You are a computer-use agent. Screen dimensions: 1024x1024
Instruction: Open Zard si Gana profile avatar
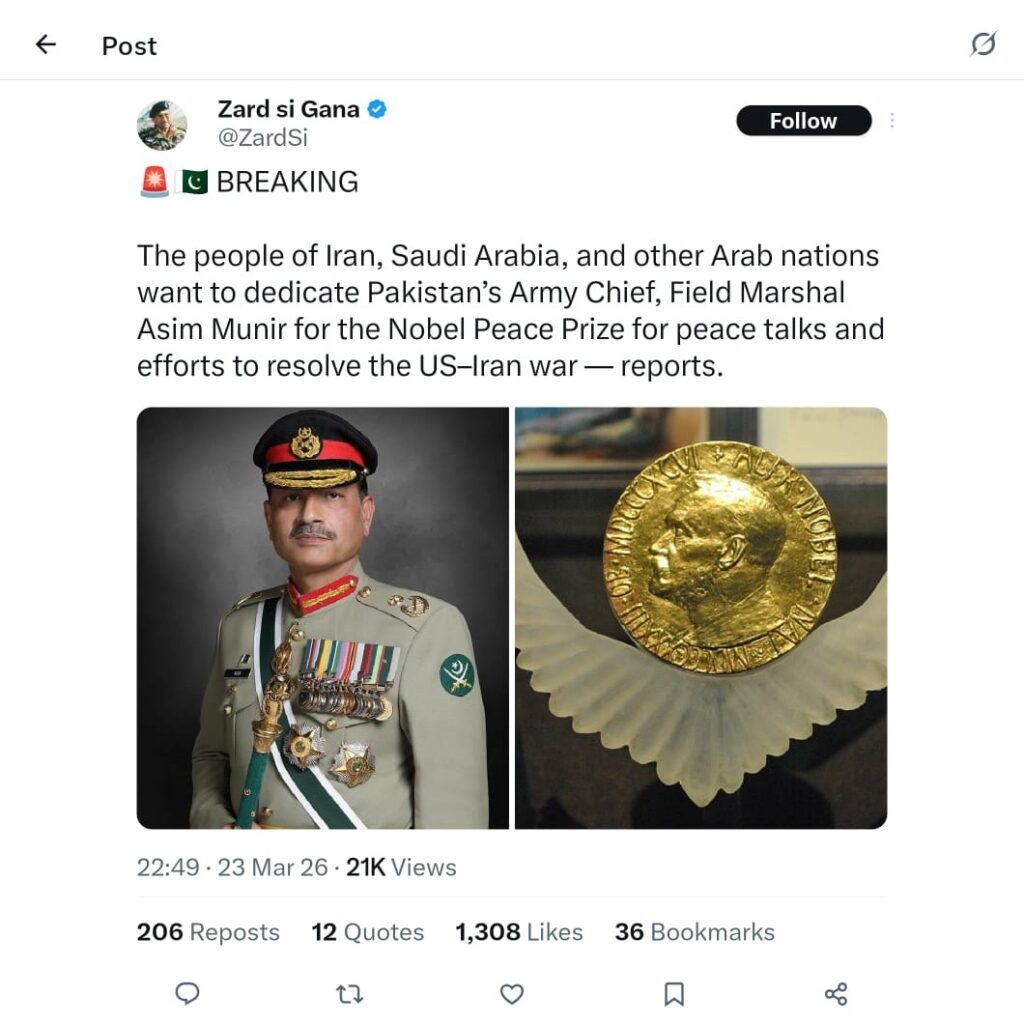[x=162, y=125]
